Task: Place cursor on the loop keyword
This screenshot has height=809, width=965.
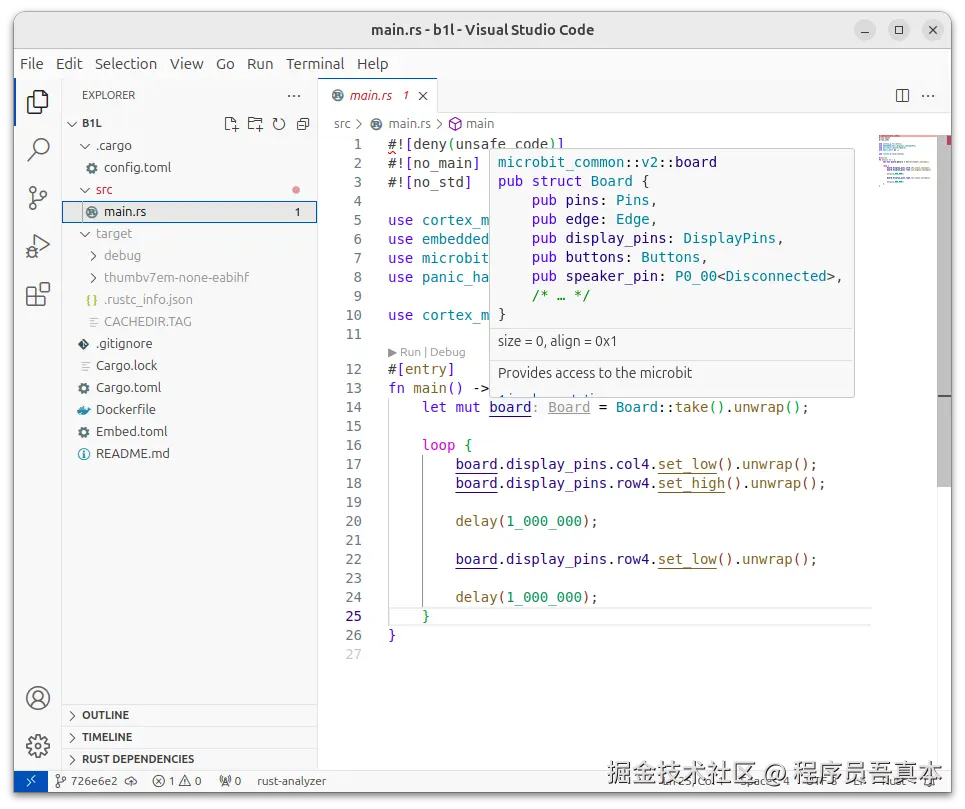Action: click(x=438, y=445)
